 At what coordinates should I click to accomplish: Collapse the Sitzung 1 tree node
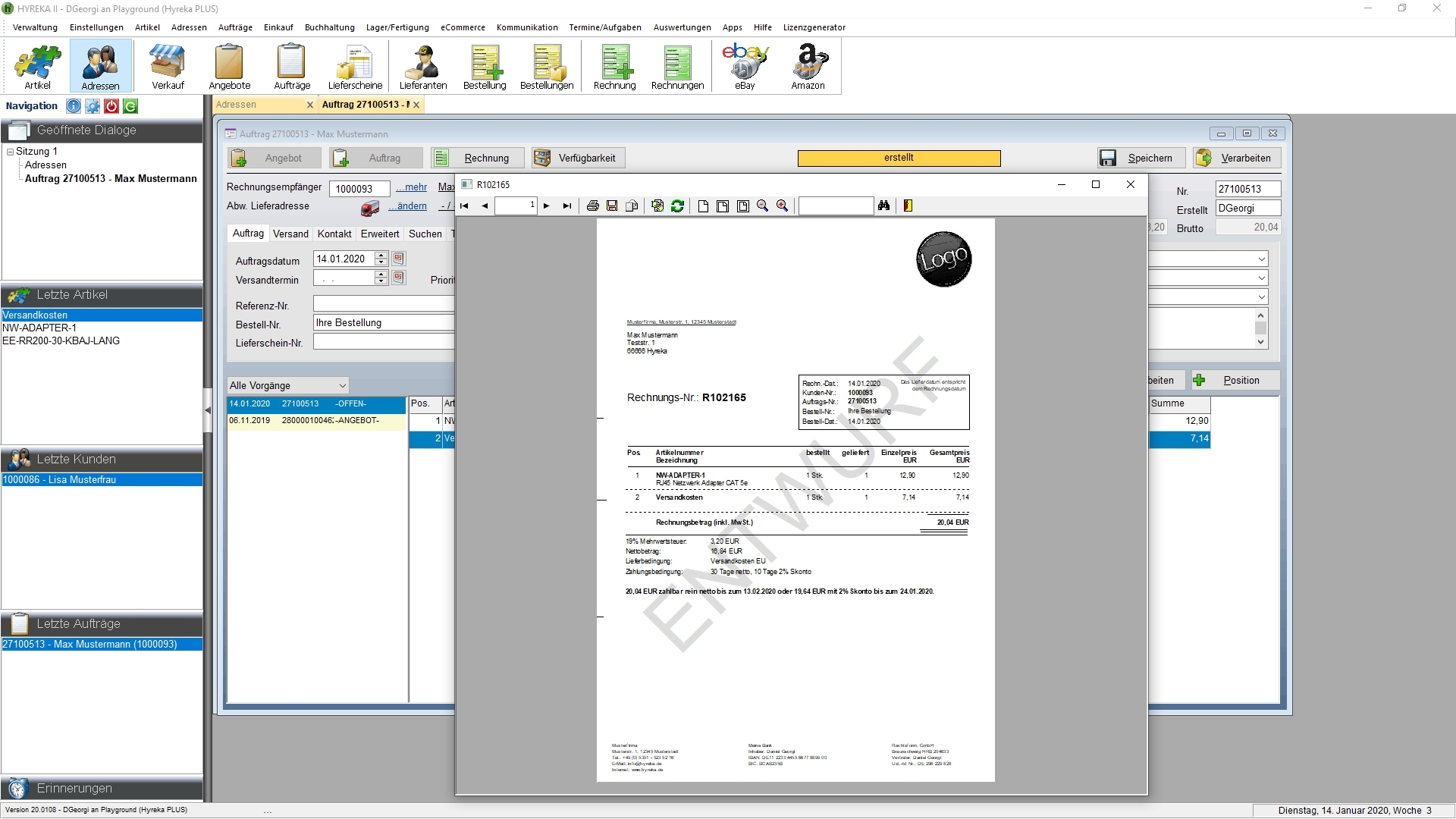(x=10, y=152)
